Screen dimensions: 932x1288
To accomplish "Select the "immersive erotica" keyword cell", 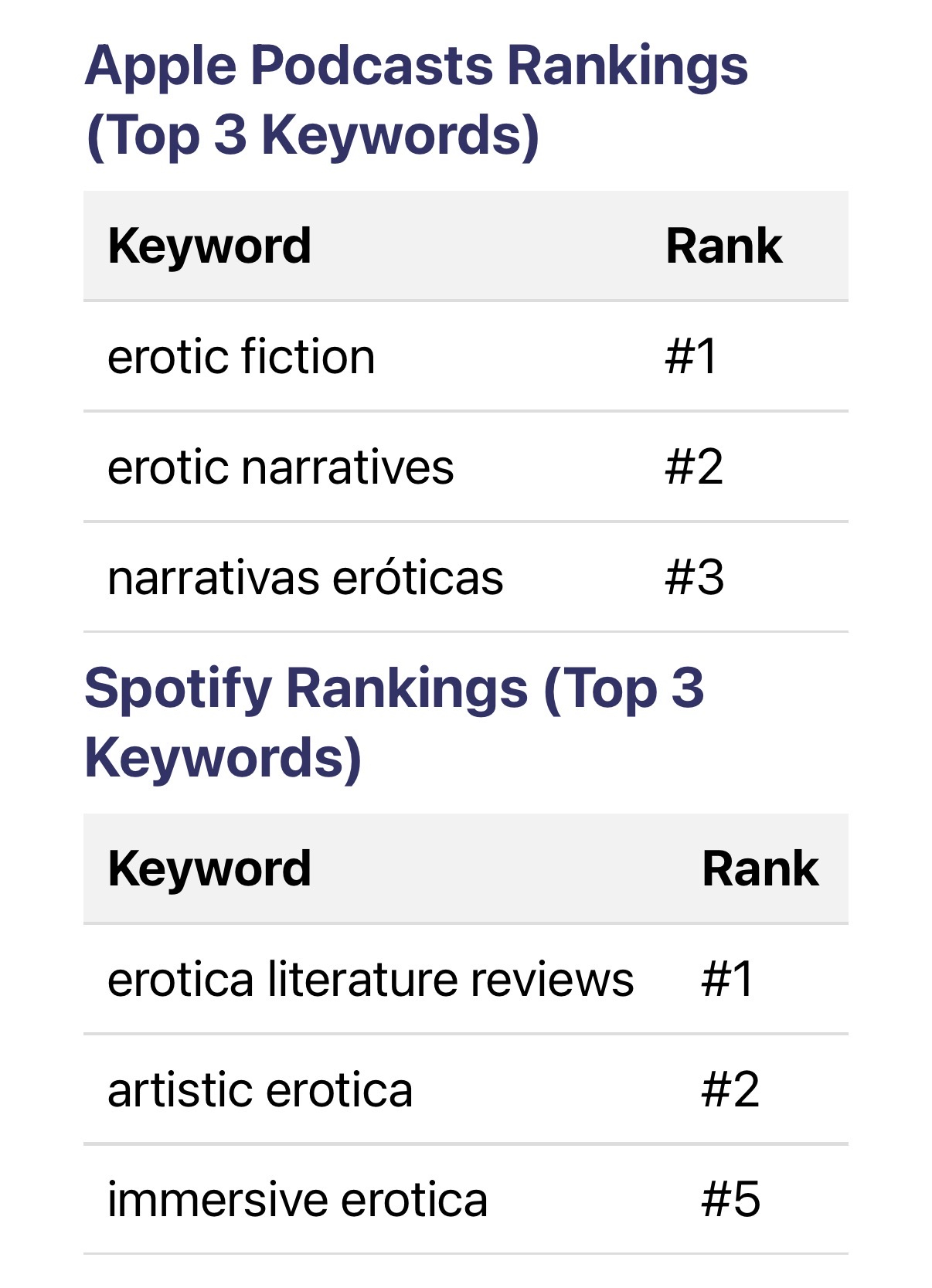I will tap(298, 1200).
